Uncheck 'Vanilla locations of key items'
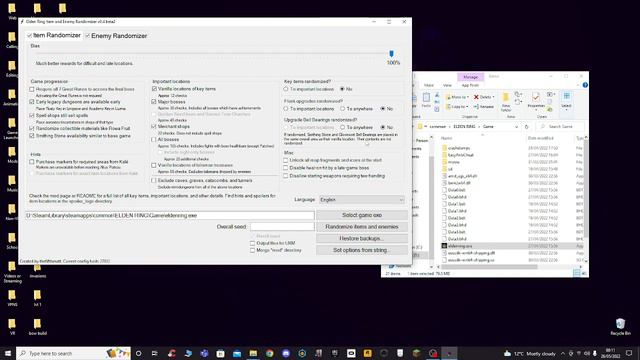 click(154, 89)
